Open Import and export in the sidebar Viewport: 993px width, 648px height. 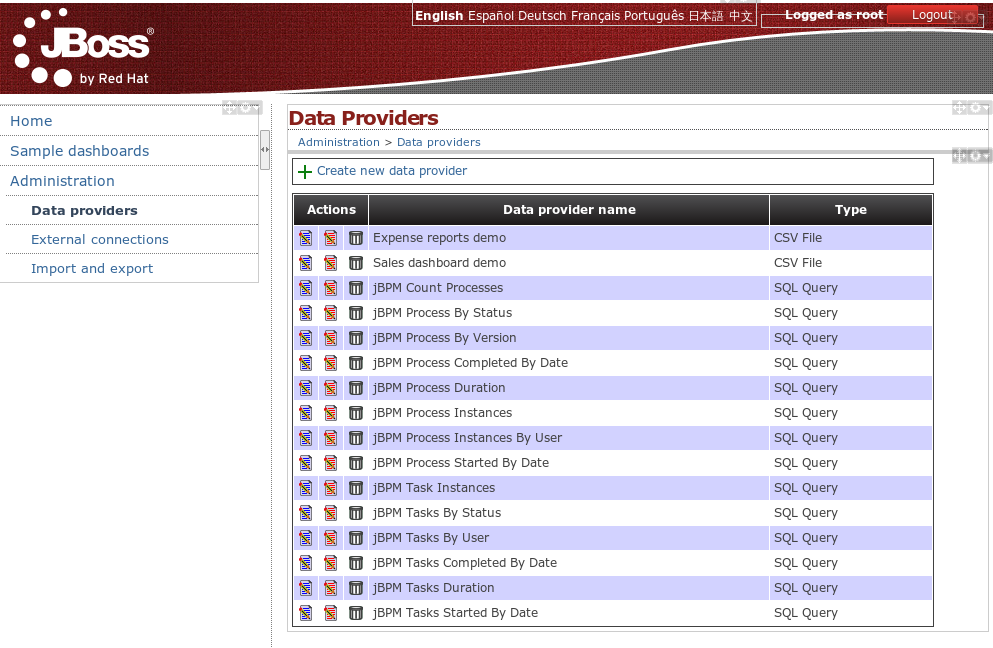92,269
